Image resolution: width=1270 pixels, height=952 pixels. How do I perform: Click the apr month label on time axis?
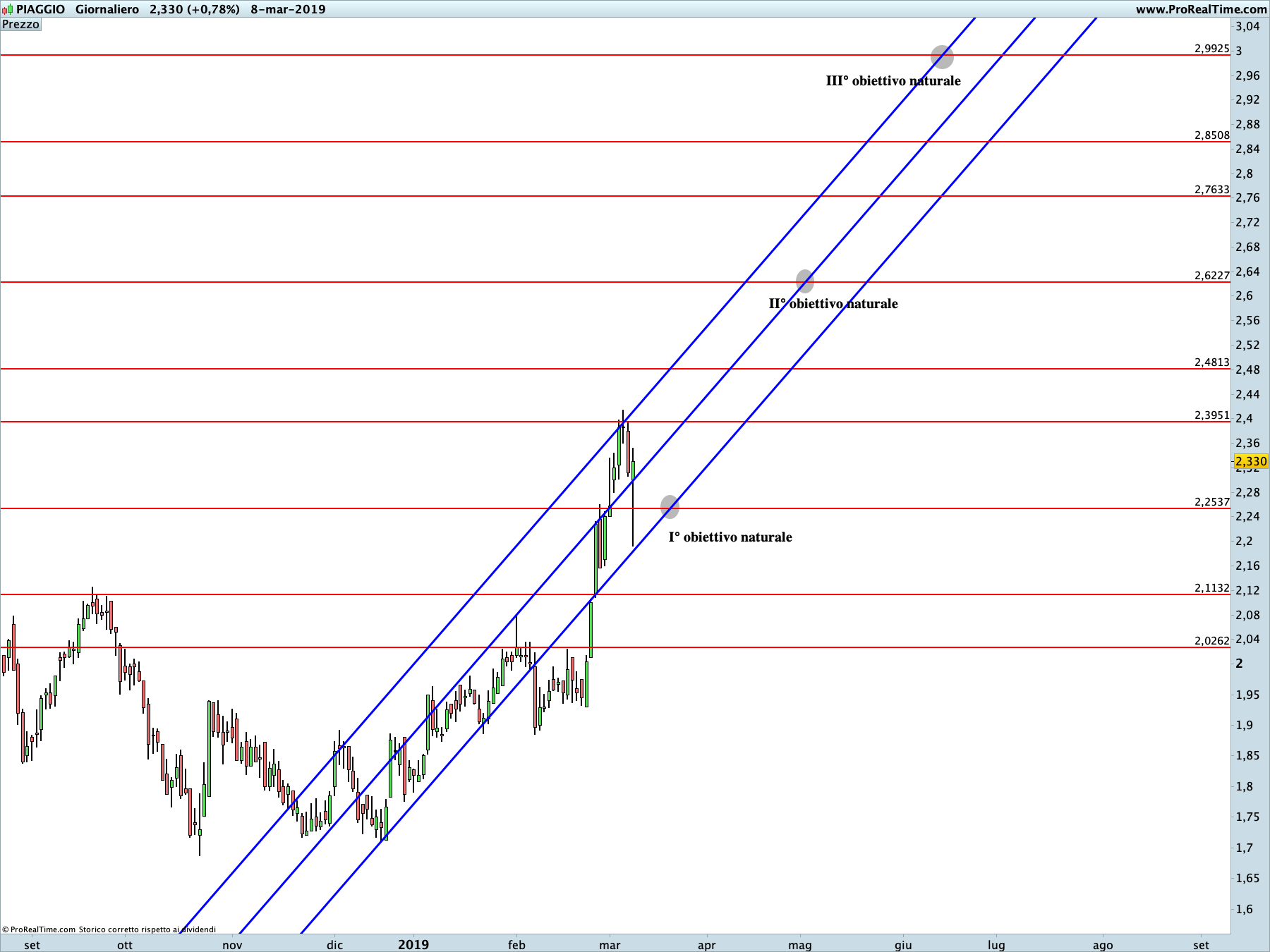(706, 945)
